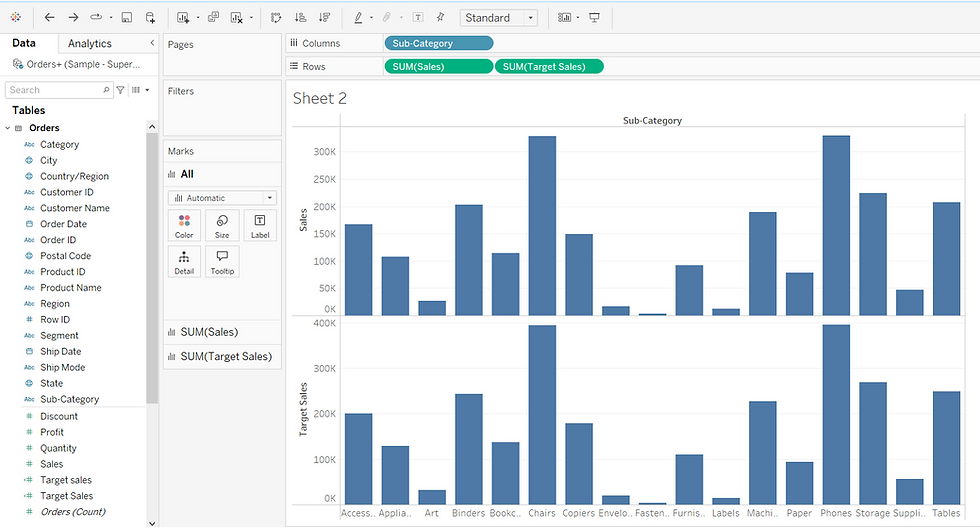This screenshot has width=980, height=528.
Task: Click the Size card in Marks
Action: point(222,226)
